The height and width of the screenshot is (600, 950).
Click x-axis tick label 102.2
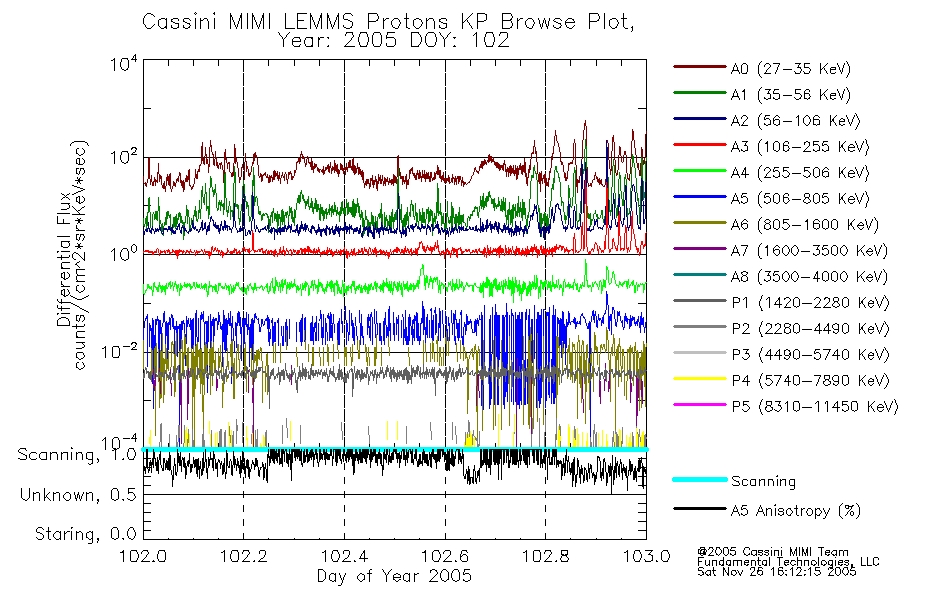[244, 556]
